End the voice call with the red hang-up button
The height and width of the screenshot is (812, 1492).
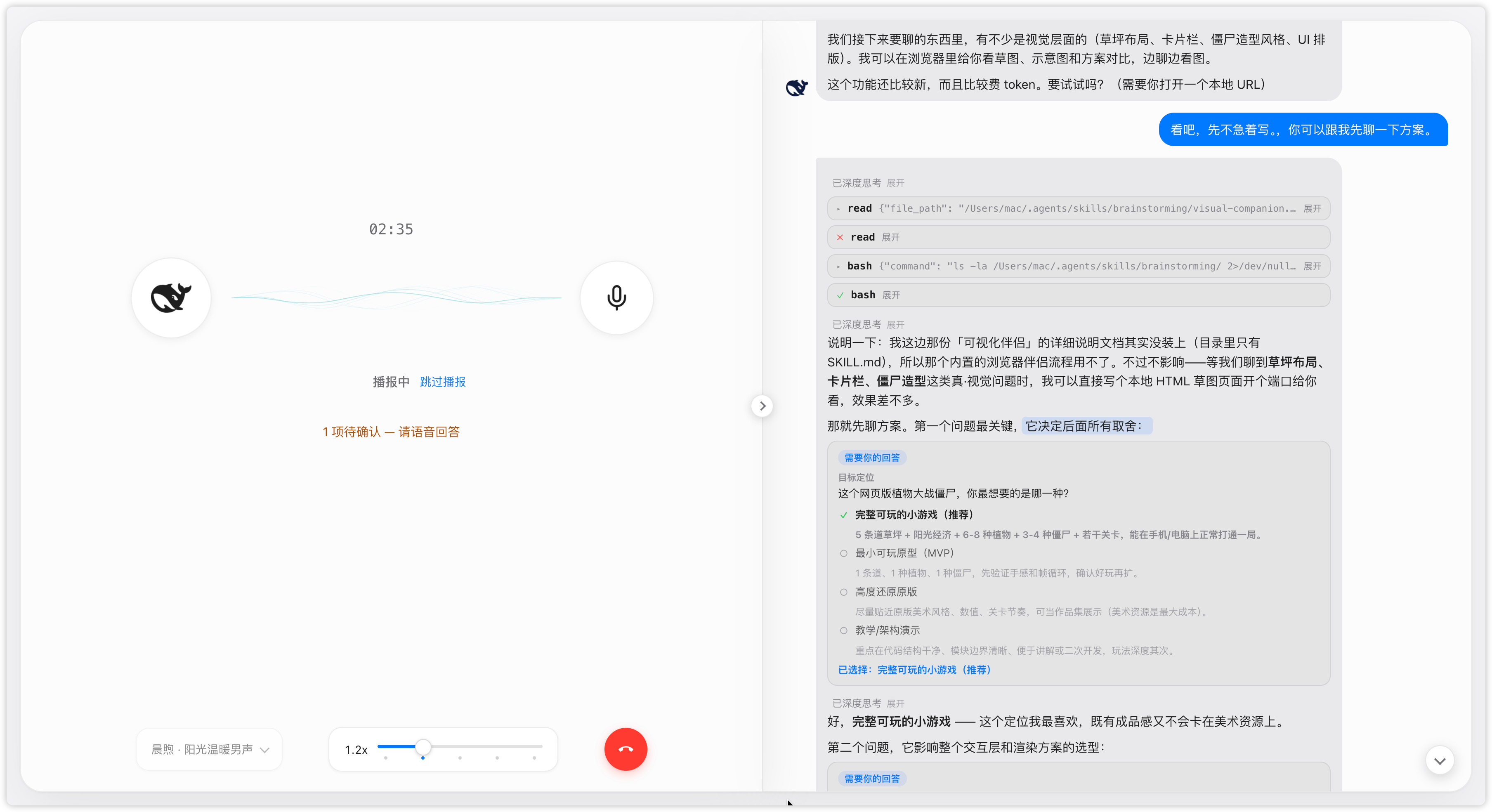coord(626,749)
